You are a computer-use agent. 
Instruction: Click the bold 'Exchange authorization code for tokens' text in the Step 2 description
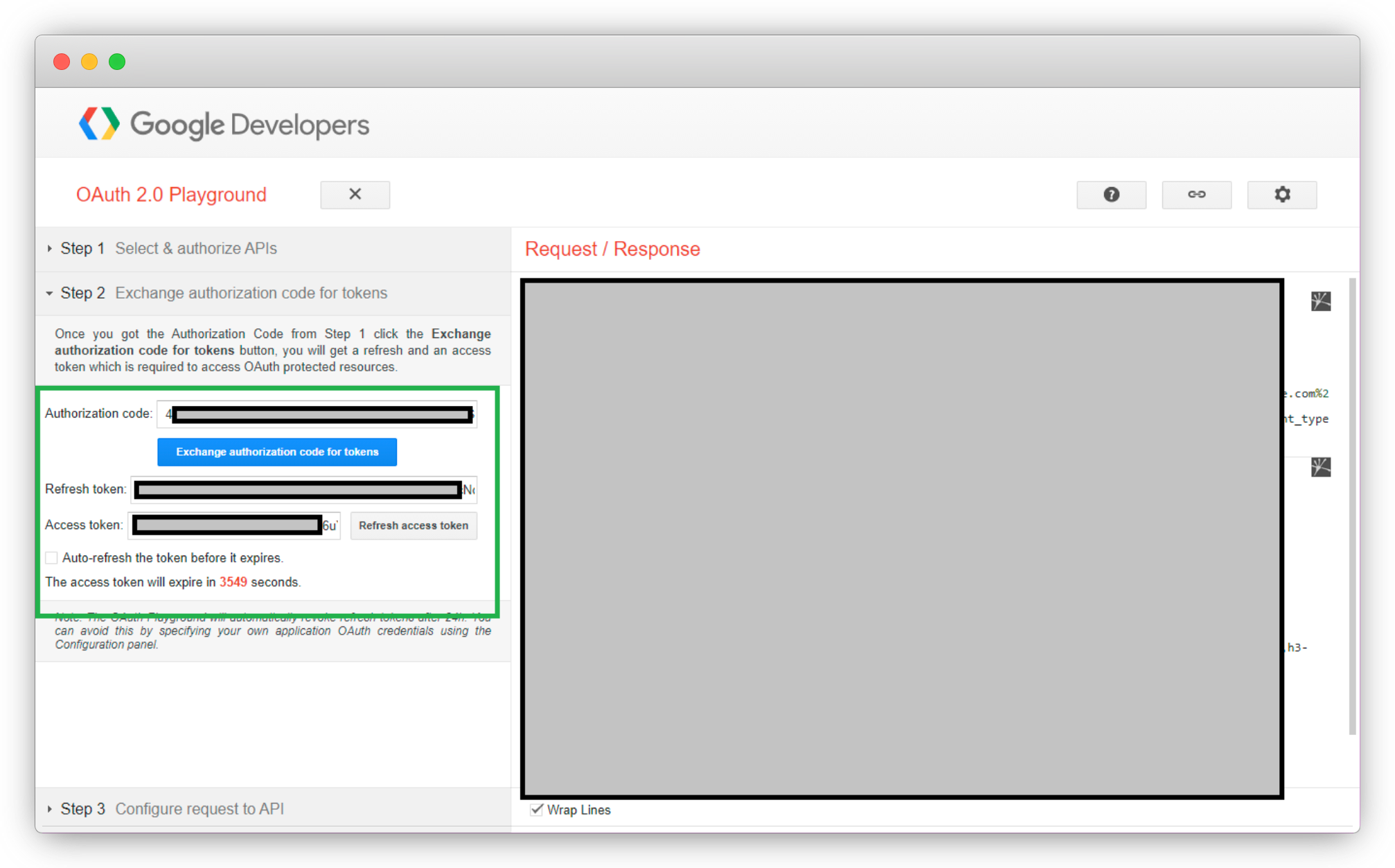(x=273, y=342)
